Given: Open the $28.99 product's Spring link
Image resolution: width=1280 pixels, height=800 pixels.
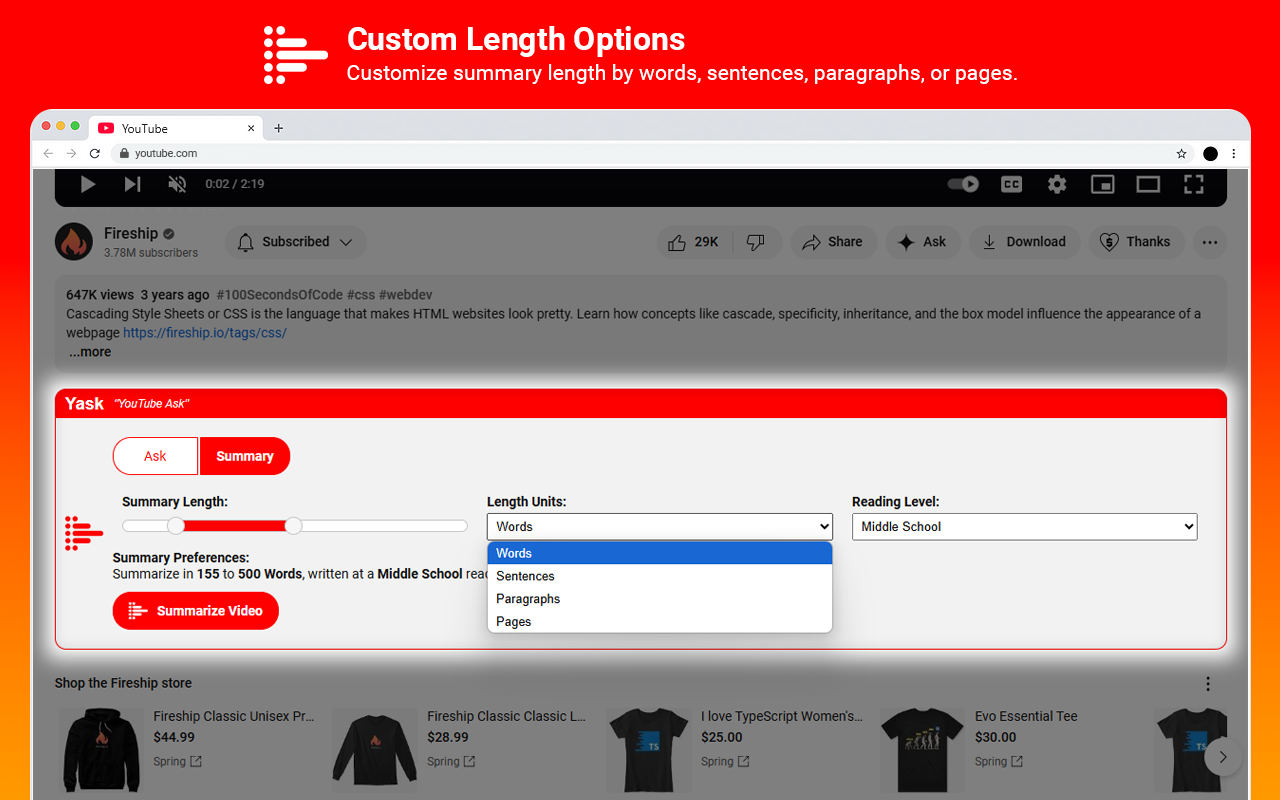Looking at the screenshot, I should 451,762.
